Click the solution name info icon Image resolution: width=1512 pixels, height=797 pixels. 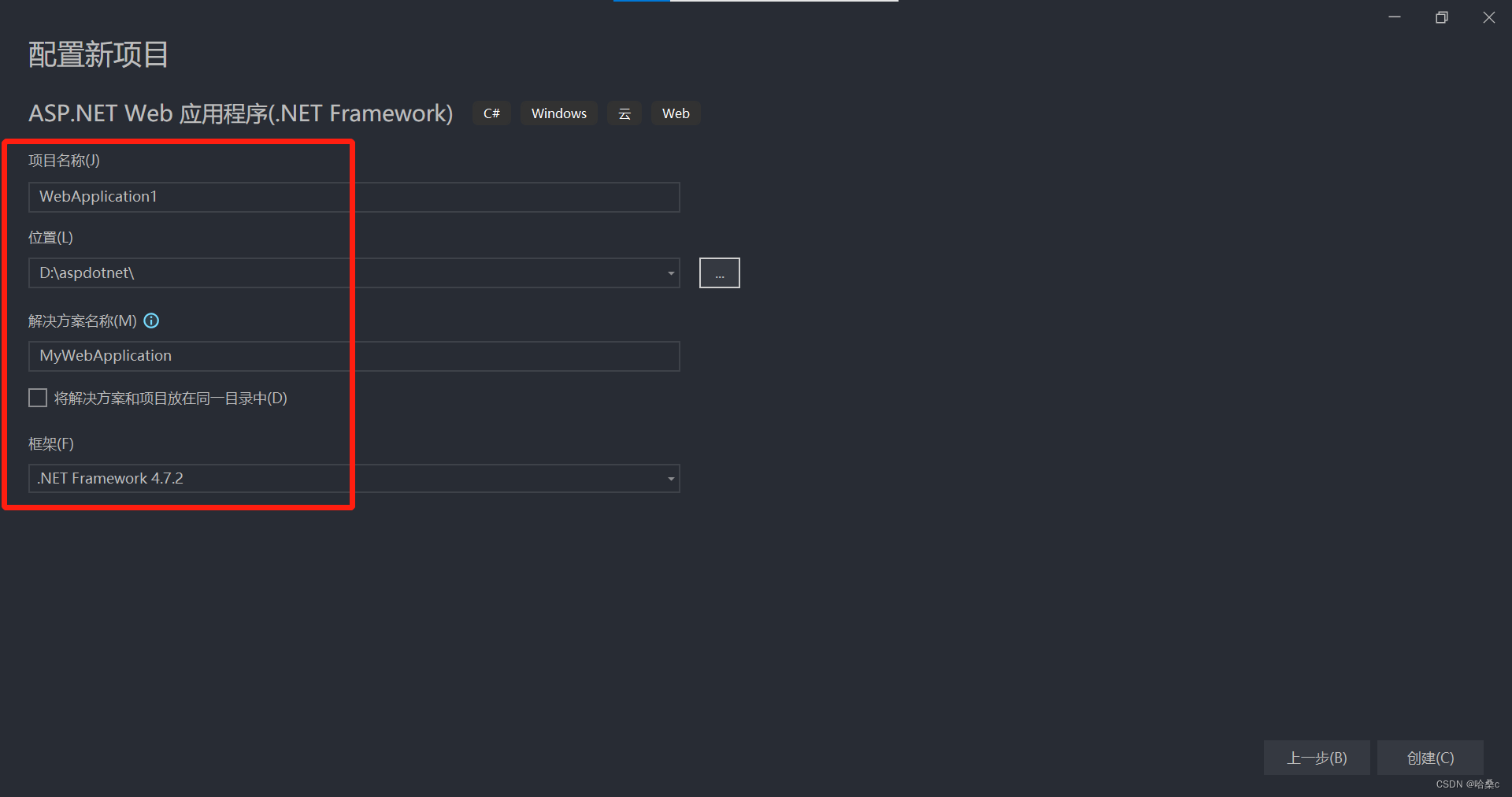click(152, 321)
